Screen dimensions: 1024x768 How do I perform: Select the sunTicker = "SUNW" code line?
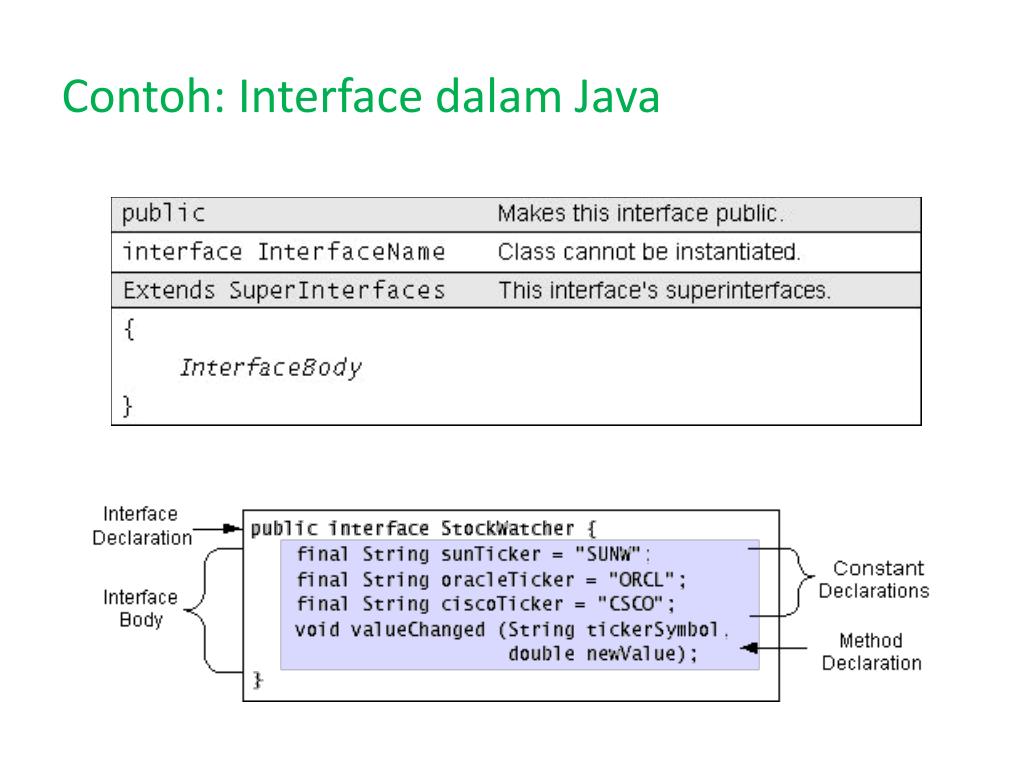point(473,554)
